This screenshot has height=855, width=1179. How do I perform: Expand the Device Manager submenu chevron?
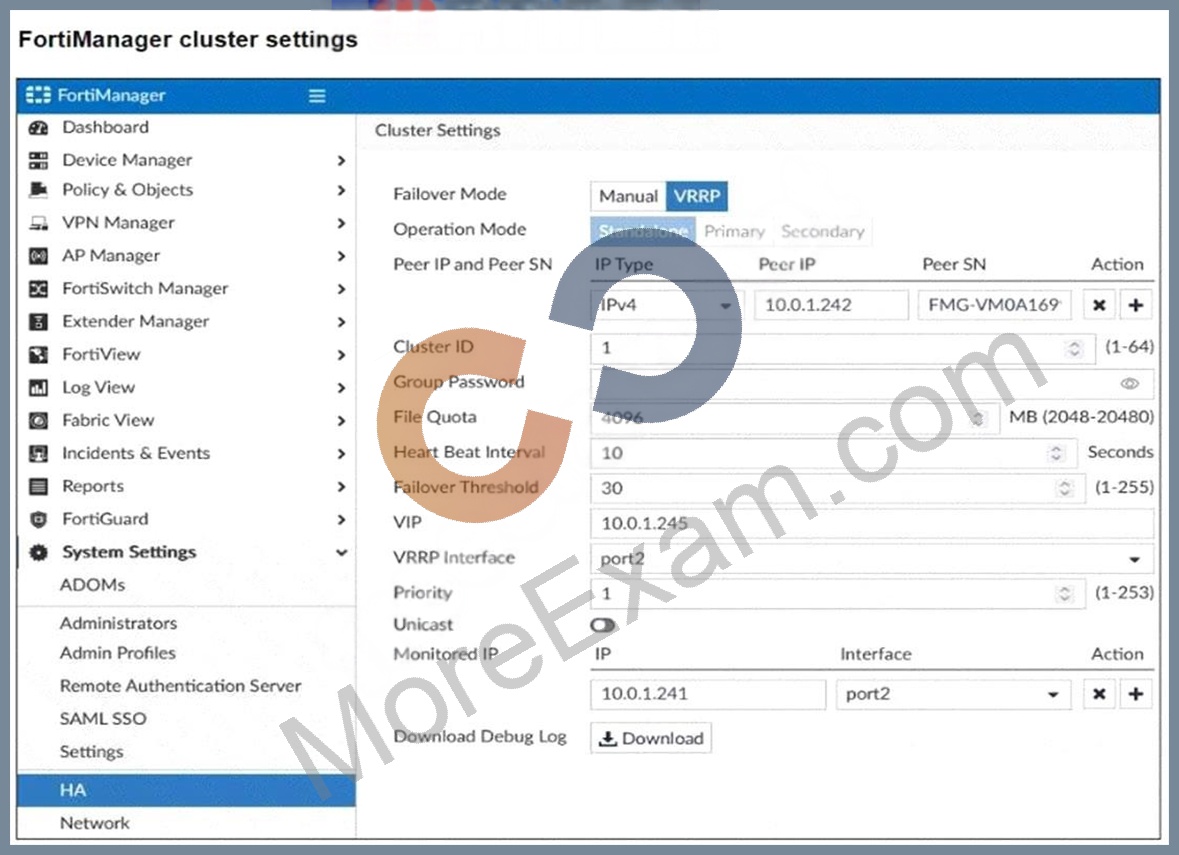point(341,160)
